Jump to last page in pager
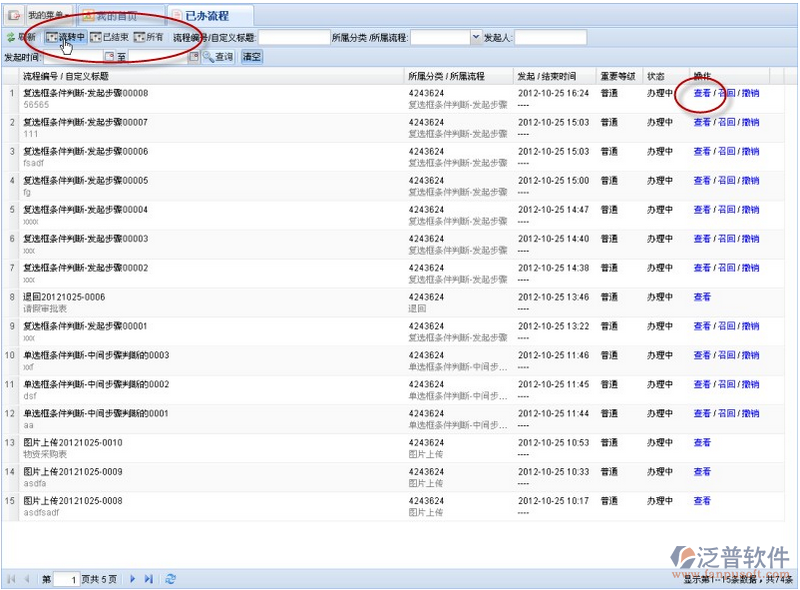Screen dimensions: 800x590 click(149, 579)
